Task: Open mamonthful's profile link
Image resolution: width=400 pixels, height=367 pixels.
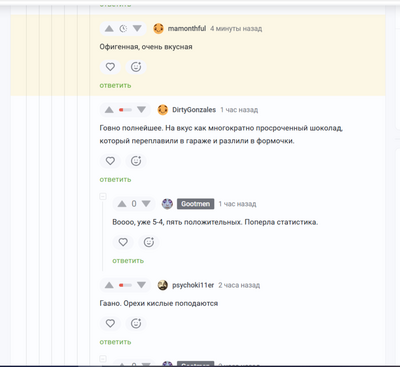Action: 187,29
